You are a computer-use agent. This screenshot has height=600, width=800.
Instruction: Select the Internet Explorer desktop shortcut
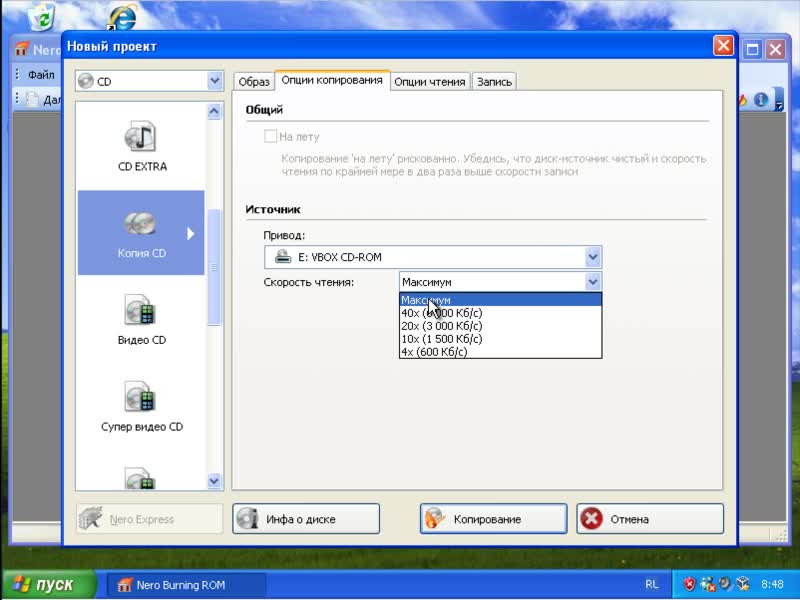click(x=121, y=18)
